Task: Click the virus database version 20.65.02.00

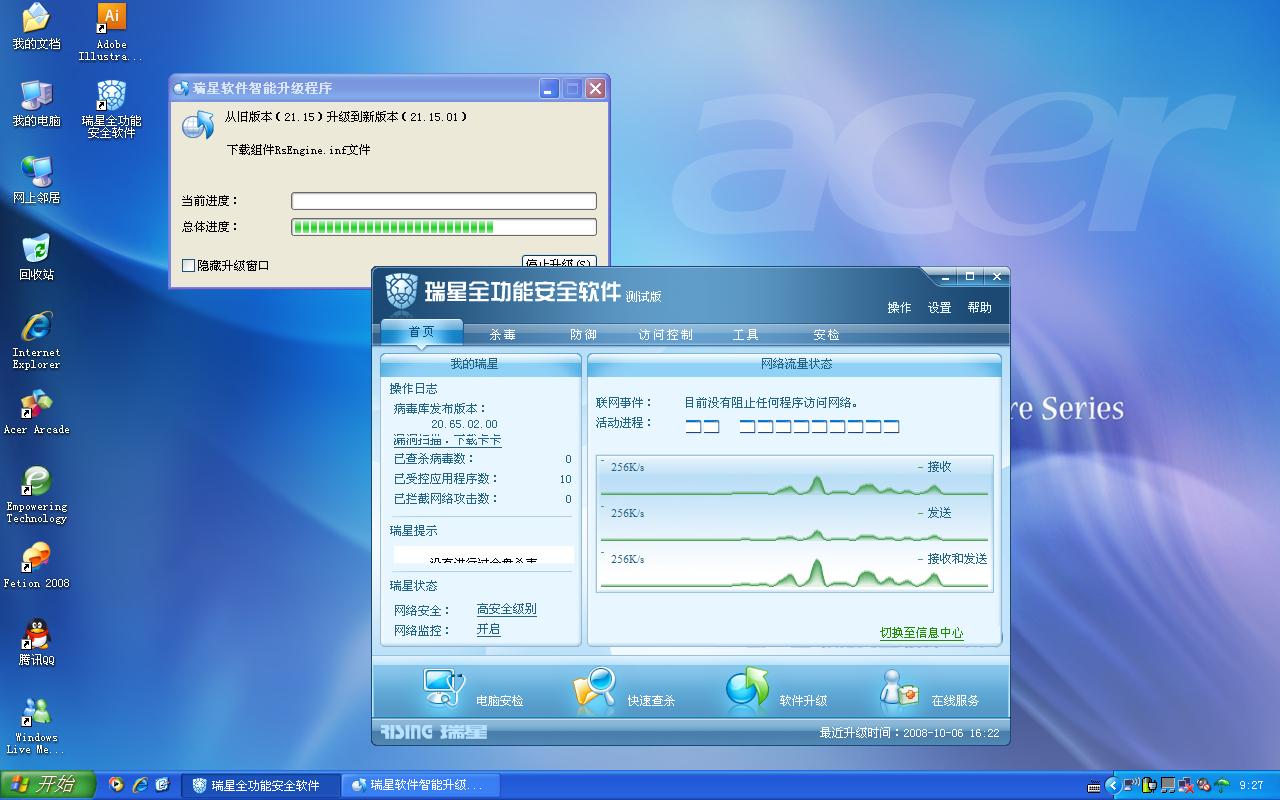Action: 464,424
